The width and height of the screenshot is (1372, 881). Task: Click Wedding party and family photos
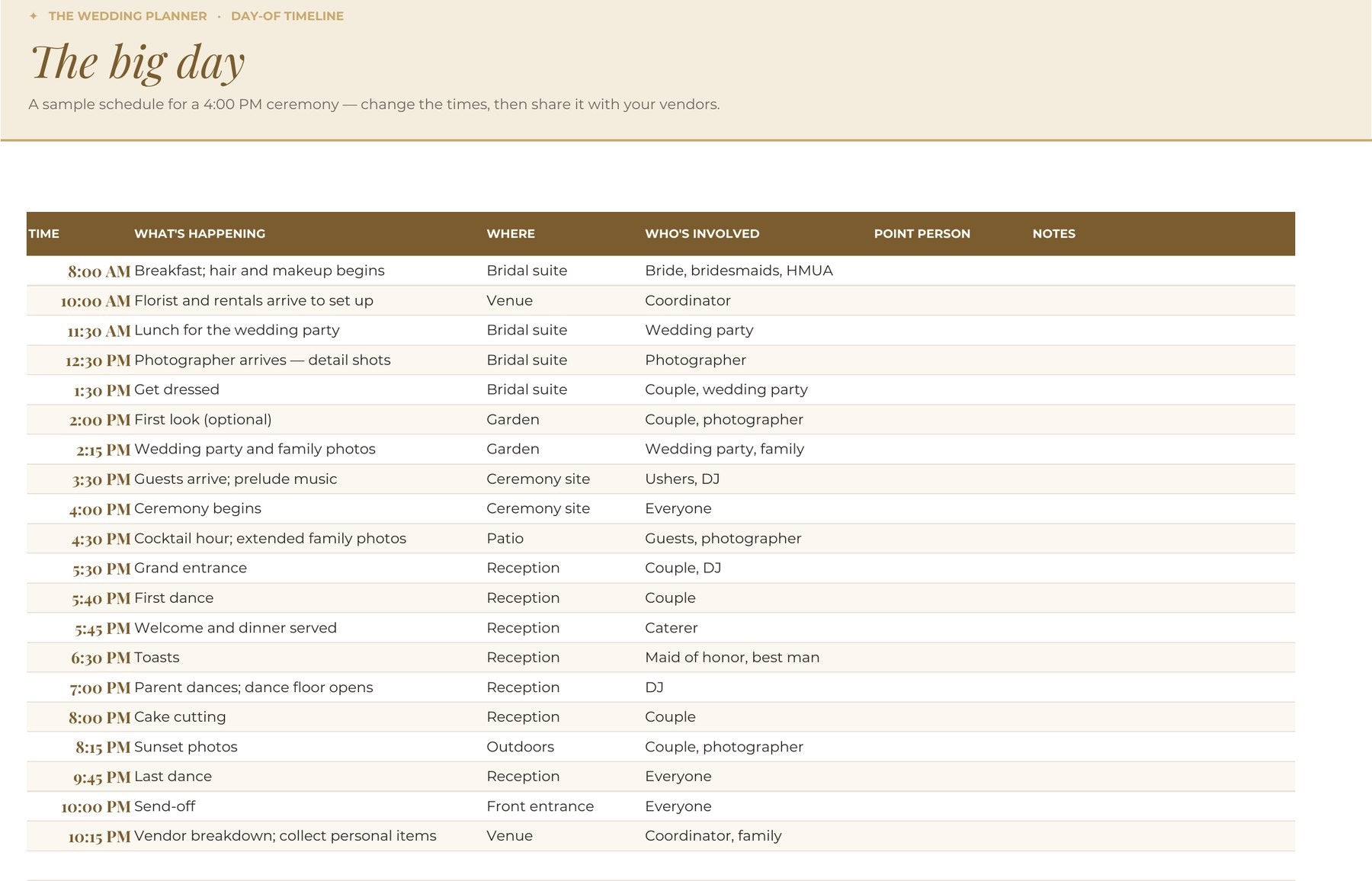255,449
